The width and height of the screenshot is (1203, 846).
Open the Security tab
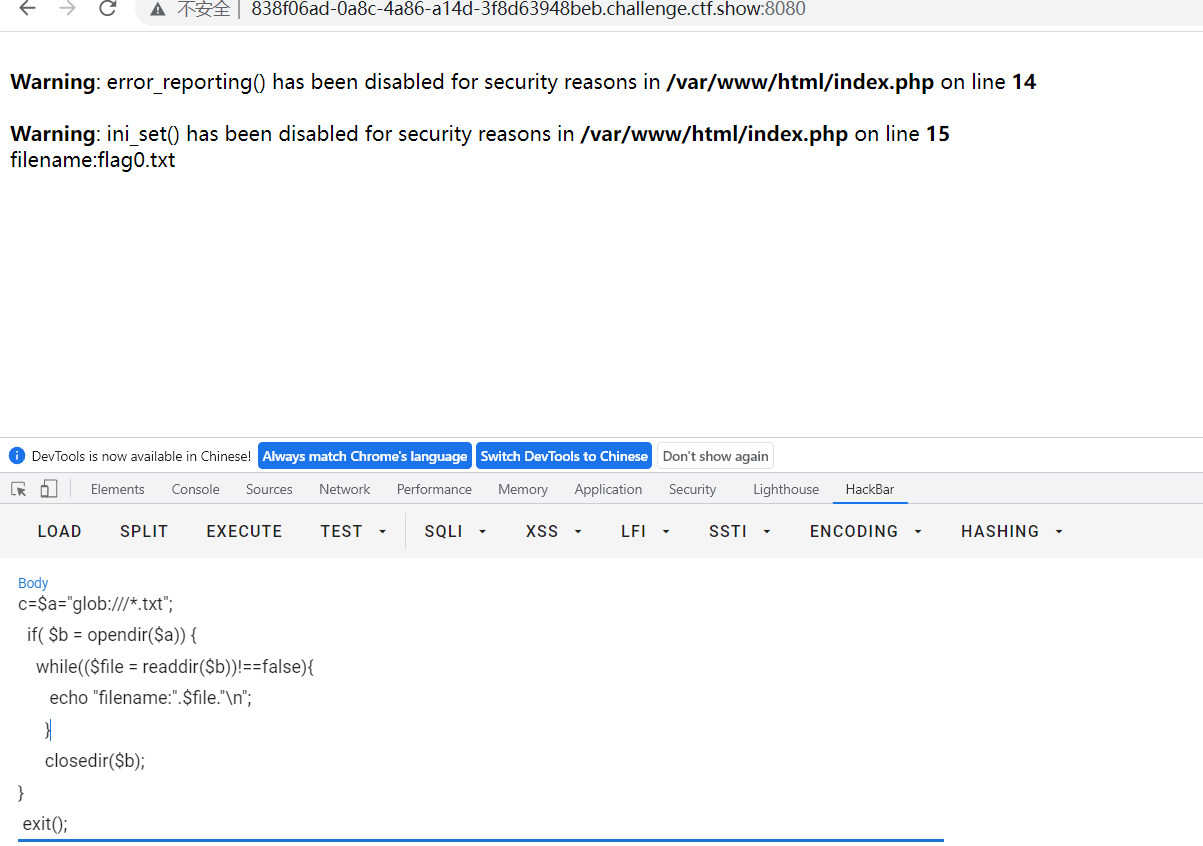(693, 489)
